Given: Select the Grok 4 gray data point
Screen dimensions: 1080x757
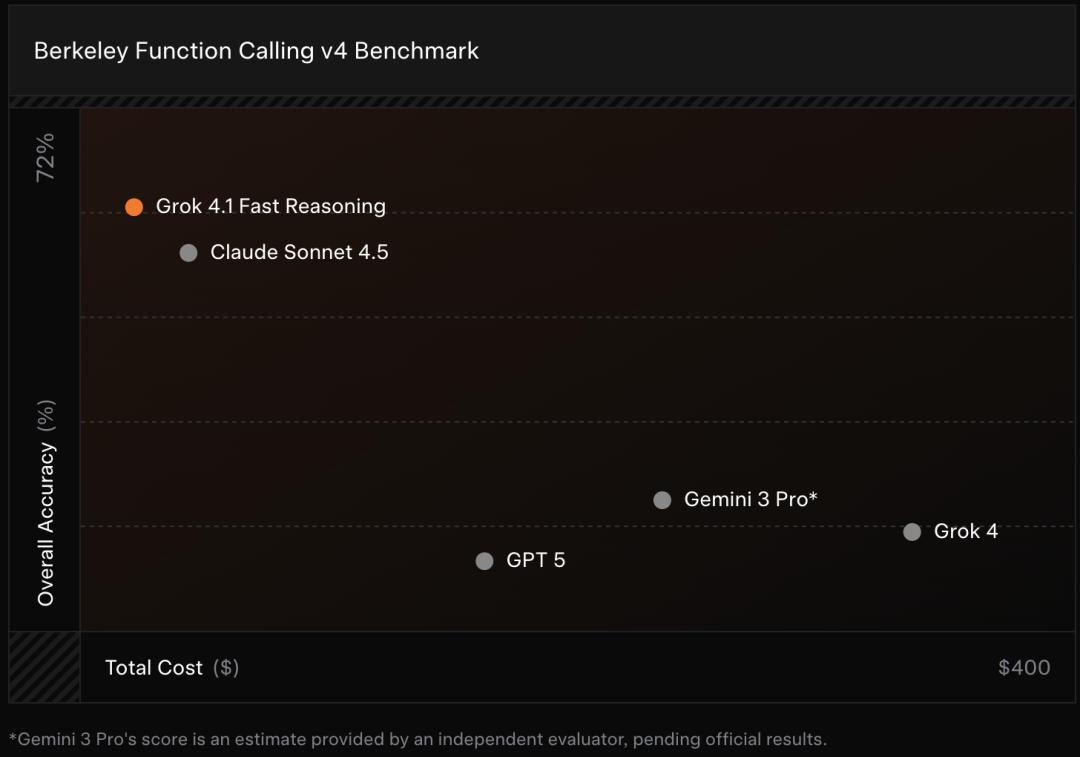Looking at the screenshot, I should point(912,532).
